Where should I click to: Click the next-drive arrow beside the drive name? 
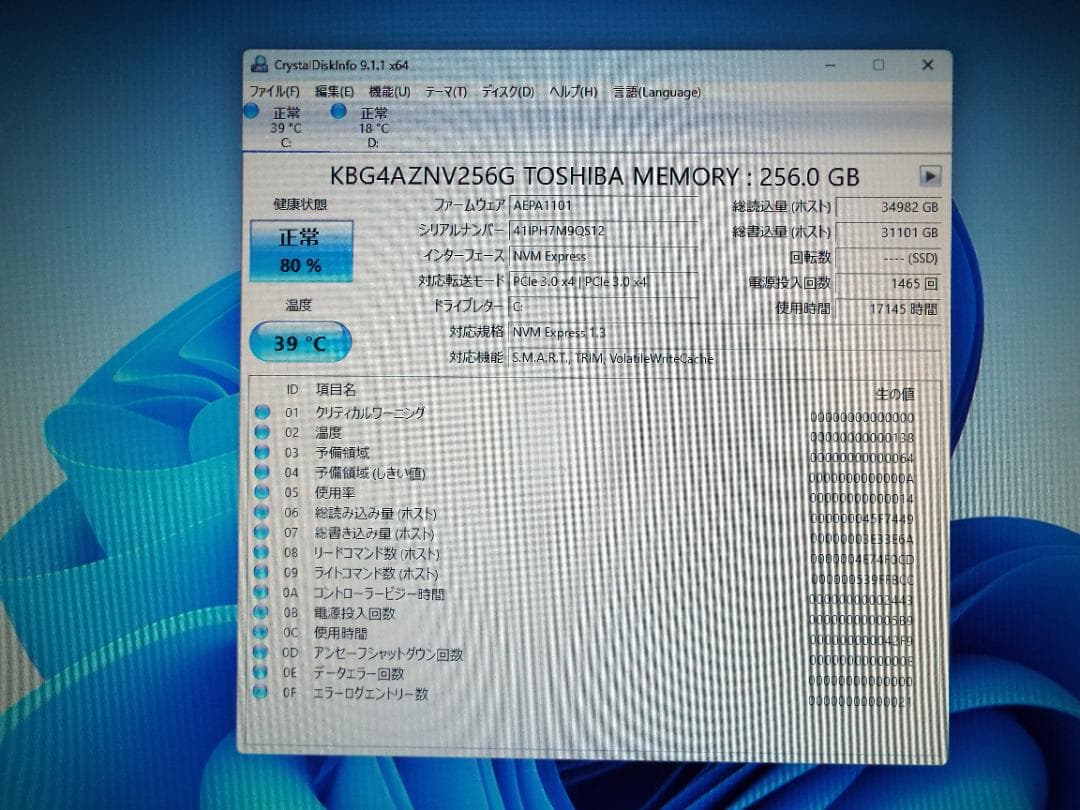click(929, 176)
